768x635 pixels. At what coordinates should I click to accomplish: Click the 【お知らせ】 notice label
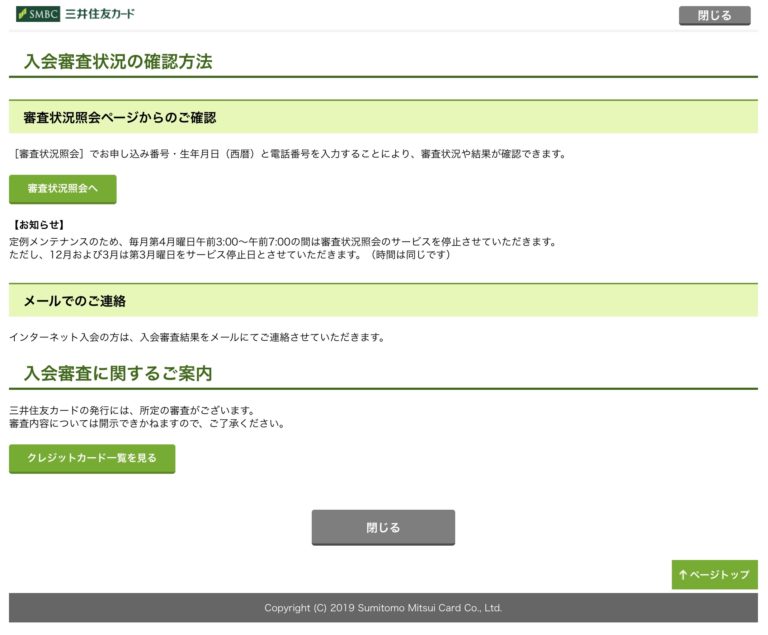point(37,225)
